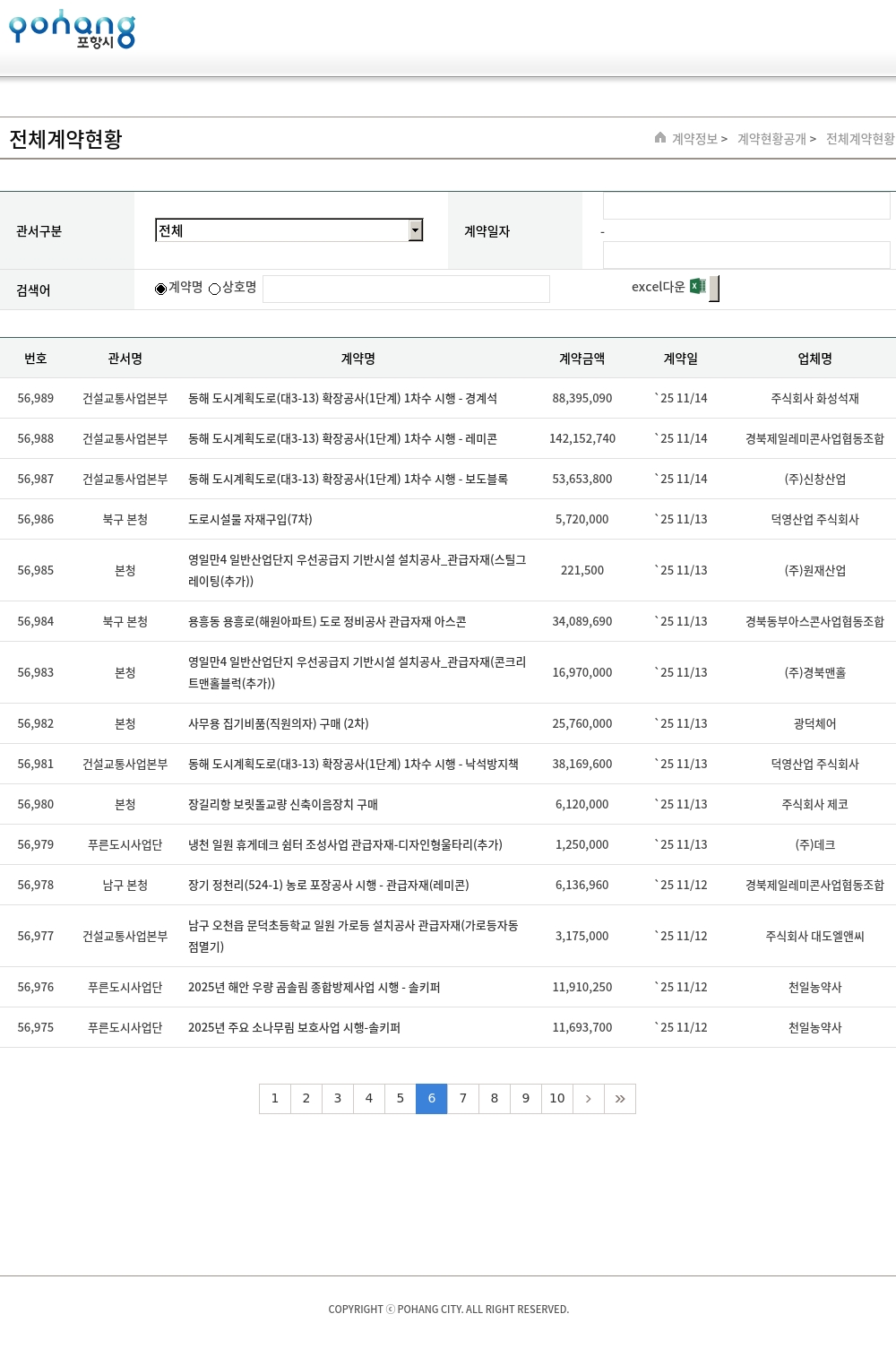Go to page 7
Image resolution: width=896 pixels, height=1366 pixels.
[x=463, y=1099]
